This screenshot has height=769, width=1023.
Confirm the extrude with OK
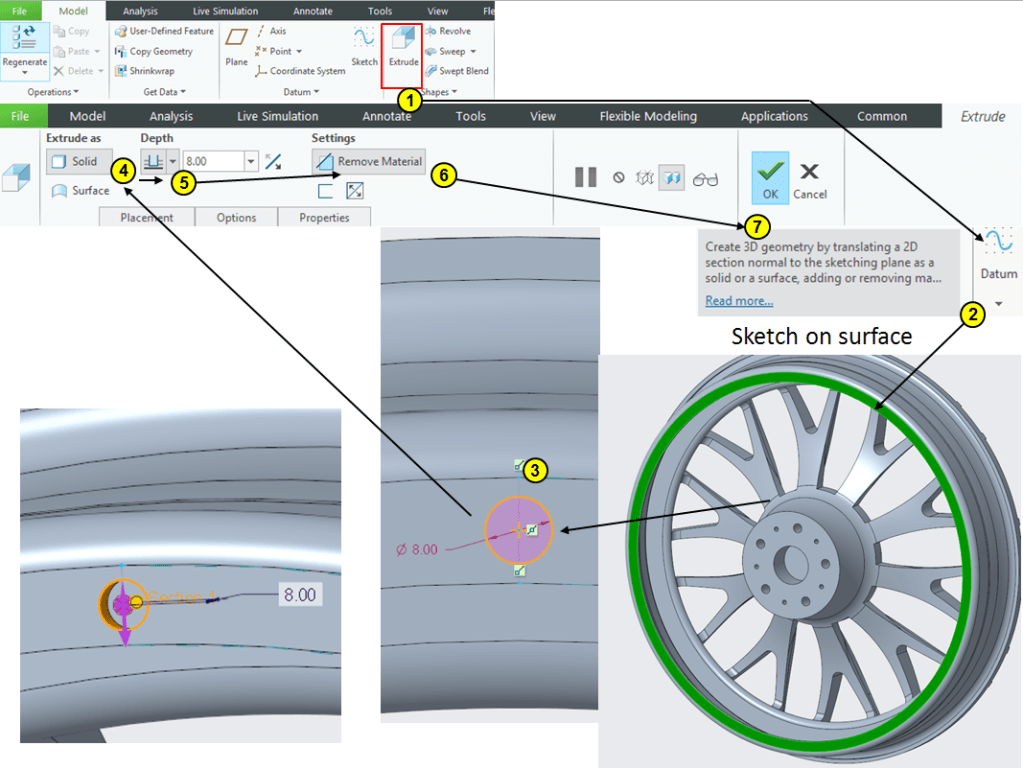point(768,178)
